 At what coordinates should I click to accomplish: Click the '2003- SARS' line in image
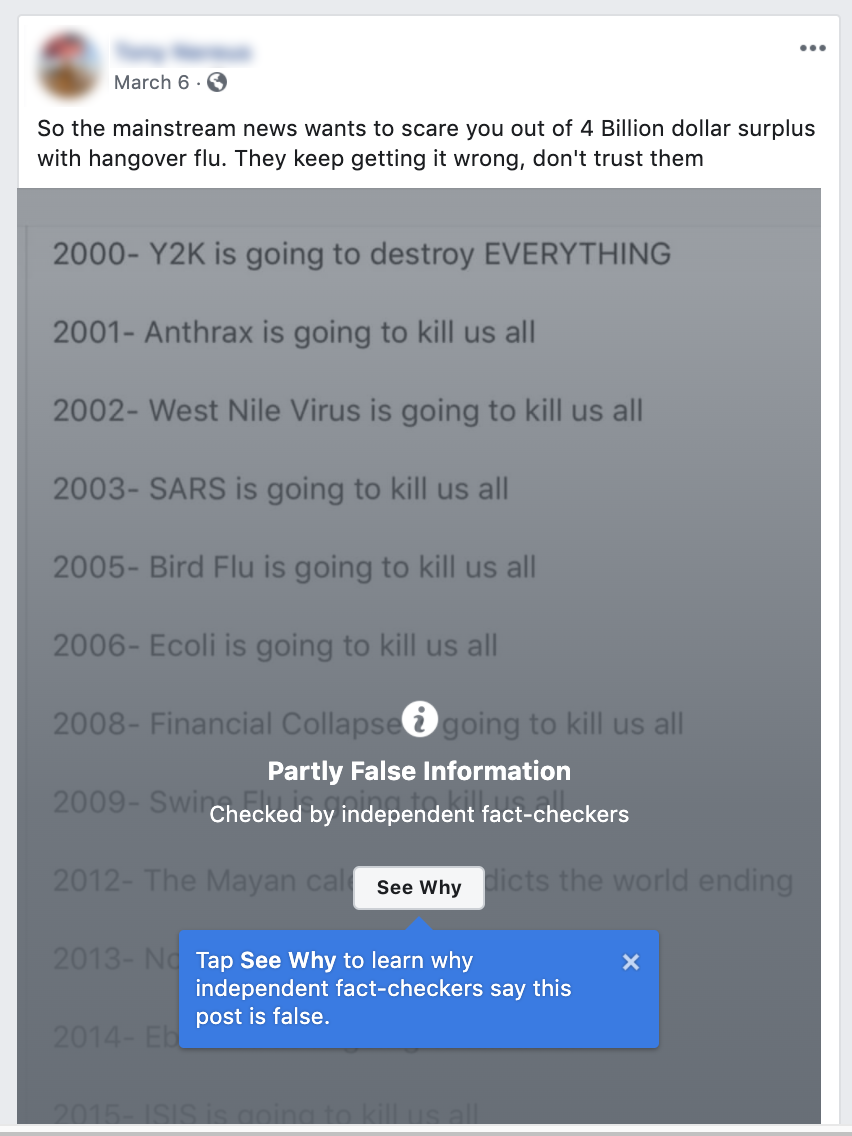(x=280, y=489)
